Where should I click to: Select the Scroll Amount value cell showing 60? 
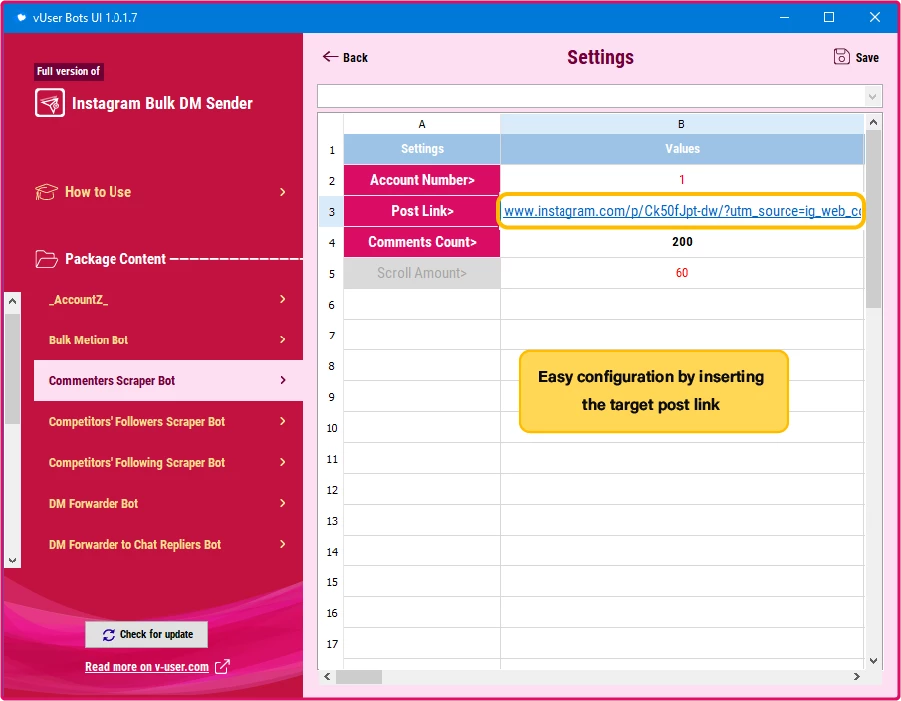681,273
